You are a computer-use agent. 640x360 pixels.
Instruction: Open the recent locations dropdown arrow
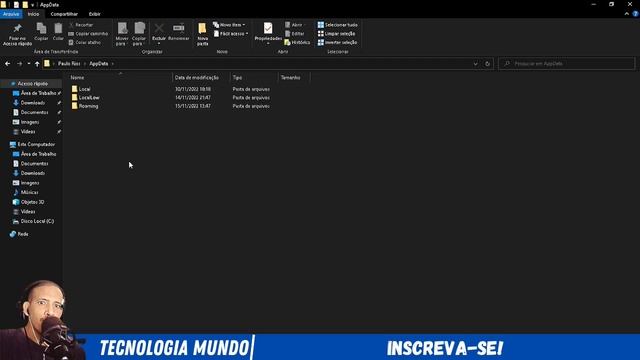[x=29, y=64]
